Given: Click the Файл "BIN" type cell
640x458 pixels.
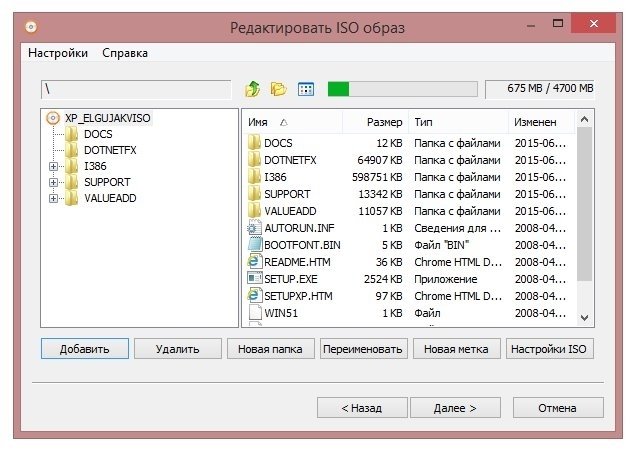Looking at the screenshot, I should (x=442, y=245).
